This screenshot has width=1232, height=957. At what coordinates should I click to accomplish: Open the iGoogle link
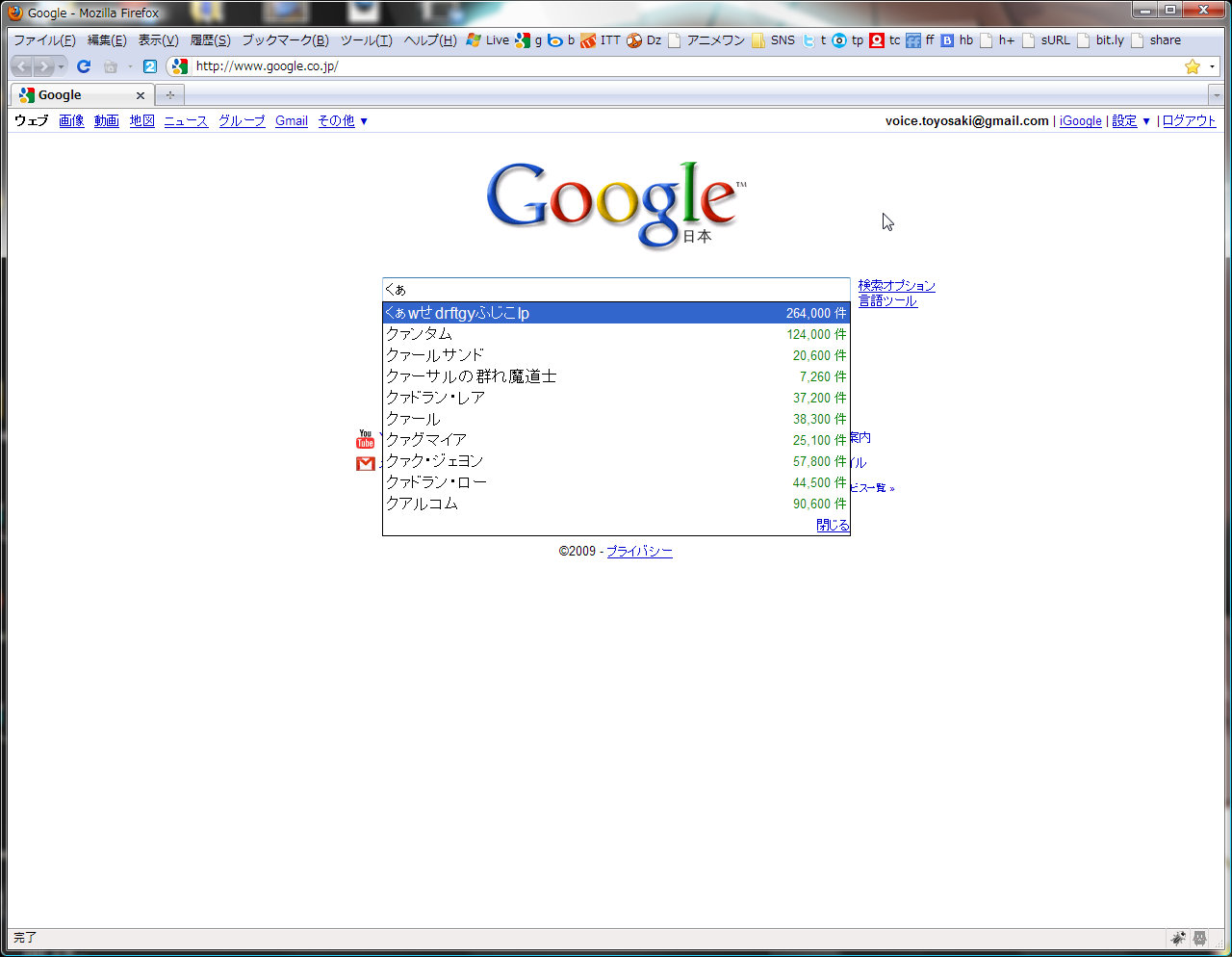tap(1081, 121)
